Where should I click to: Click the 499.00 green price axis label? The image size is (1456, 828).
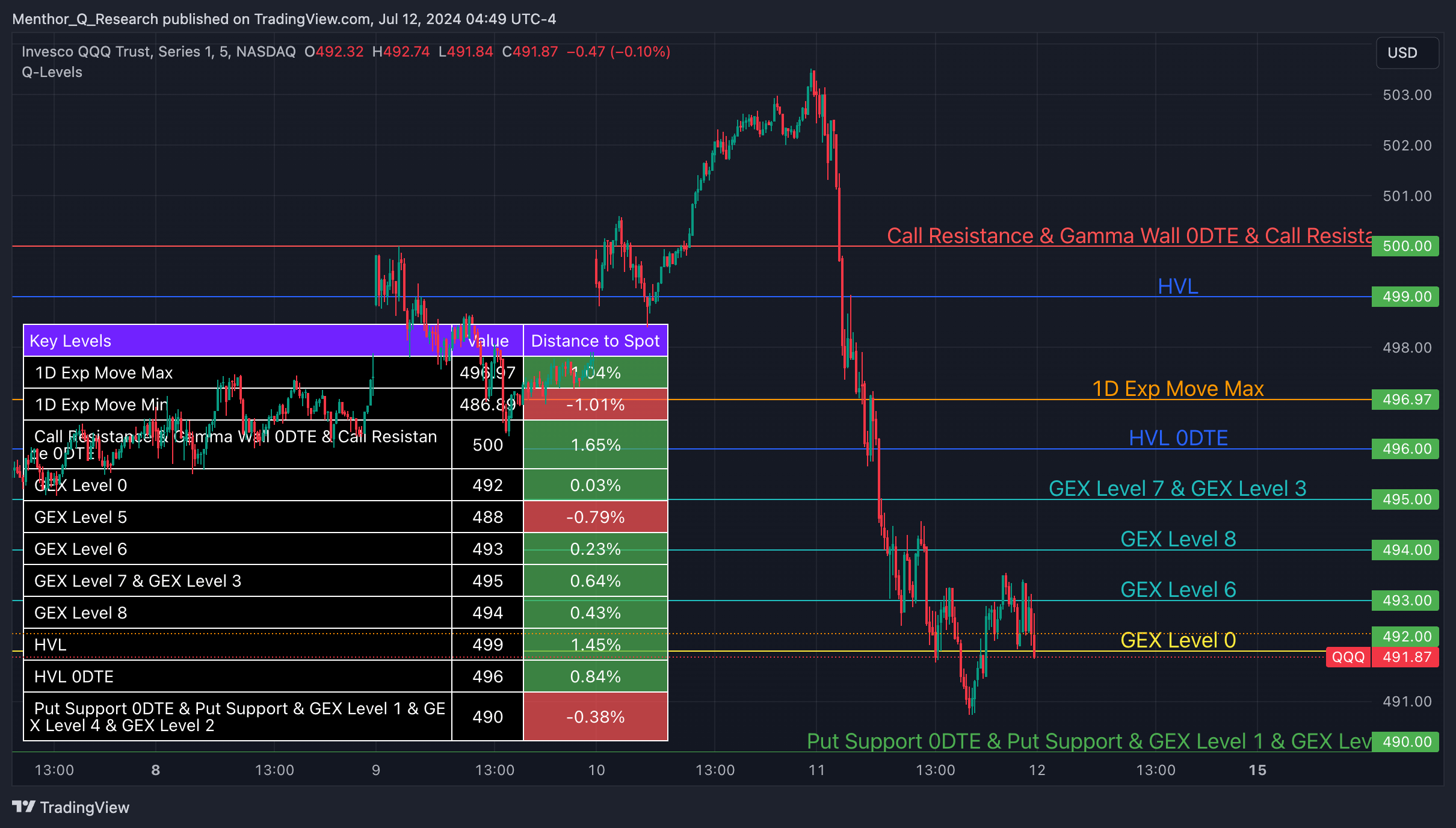coord(1405,297)
